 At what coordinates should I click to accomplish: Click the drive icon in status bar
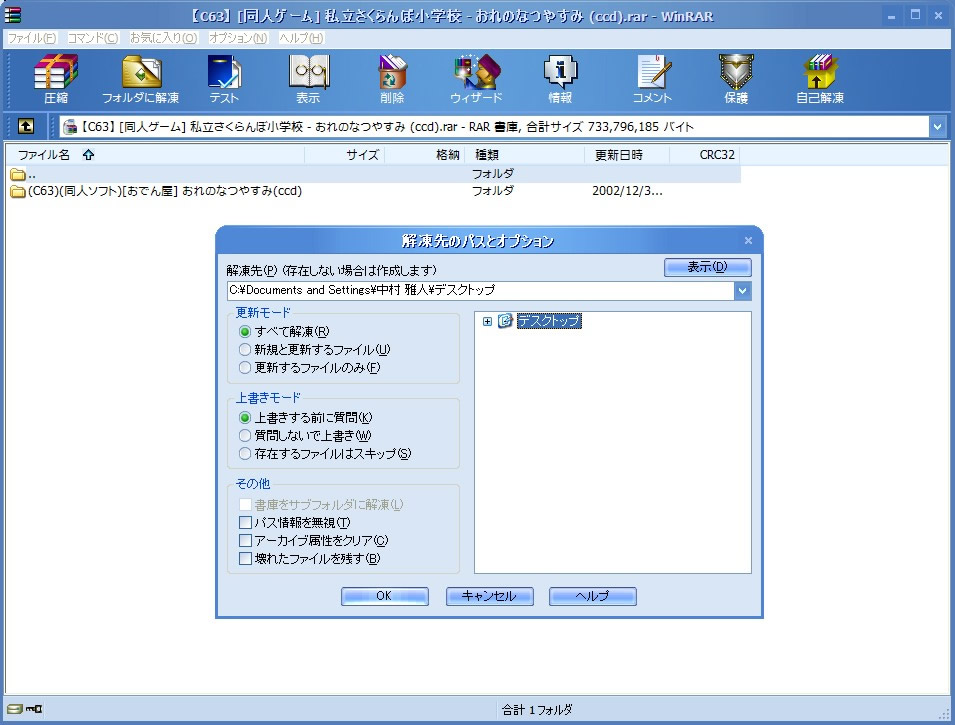pos(15,709)
